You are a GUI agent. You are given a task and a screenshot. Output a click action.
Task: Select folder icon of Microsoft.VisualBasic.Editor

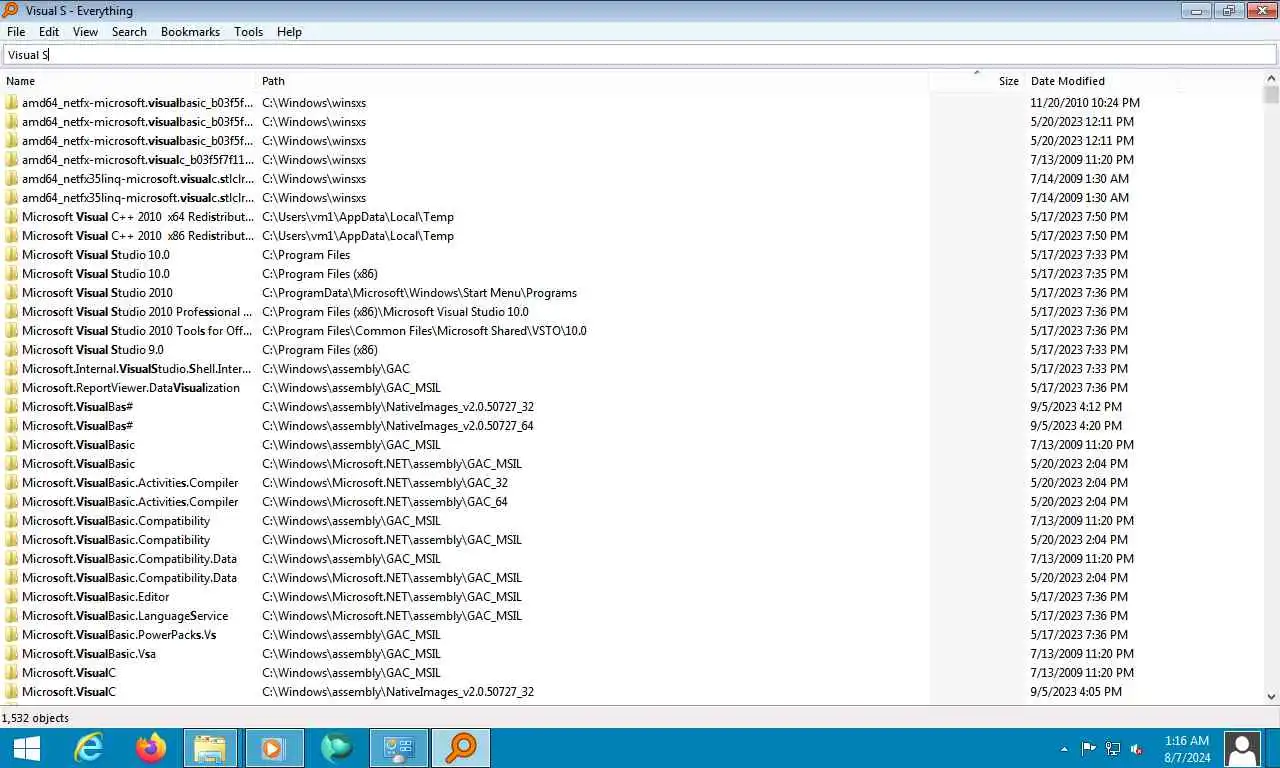[12, 597]
